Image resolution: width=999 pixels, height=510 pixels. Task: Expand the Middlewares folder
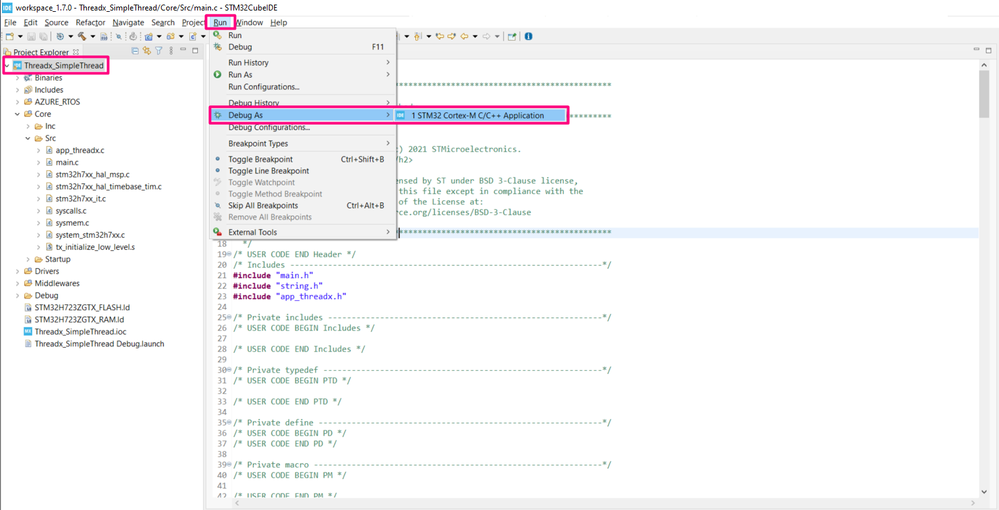pyautogui.click(x=17, y=283)
